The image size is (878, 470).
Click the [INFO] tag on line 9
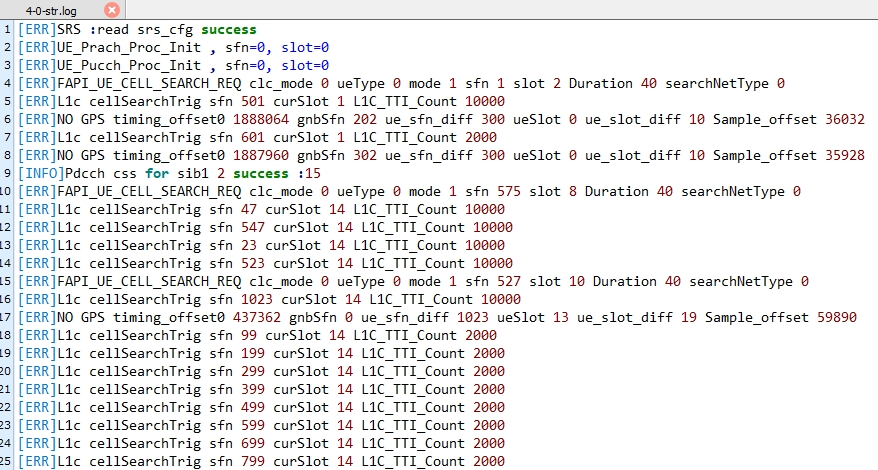41,174
